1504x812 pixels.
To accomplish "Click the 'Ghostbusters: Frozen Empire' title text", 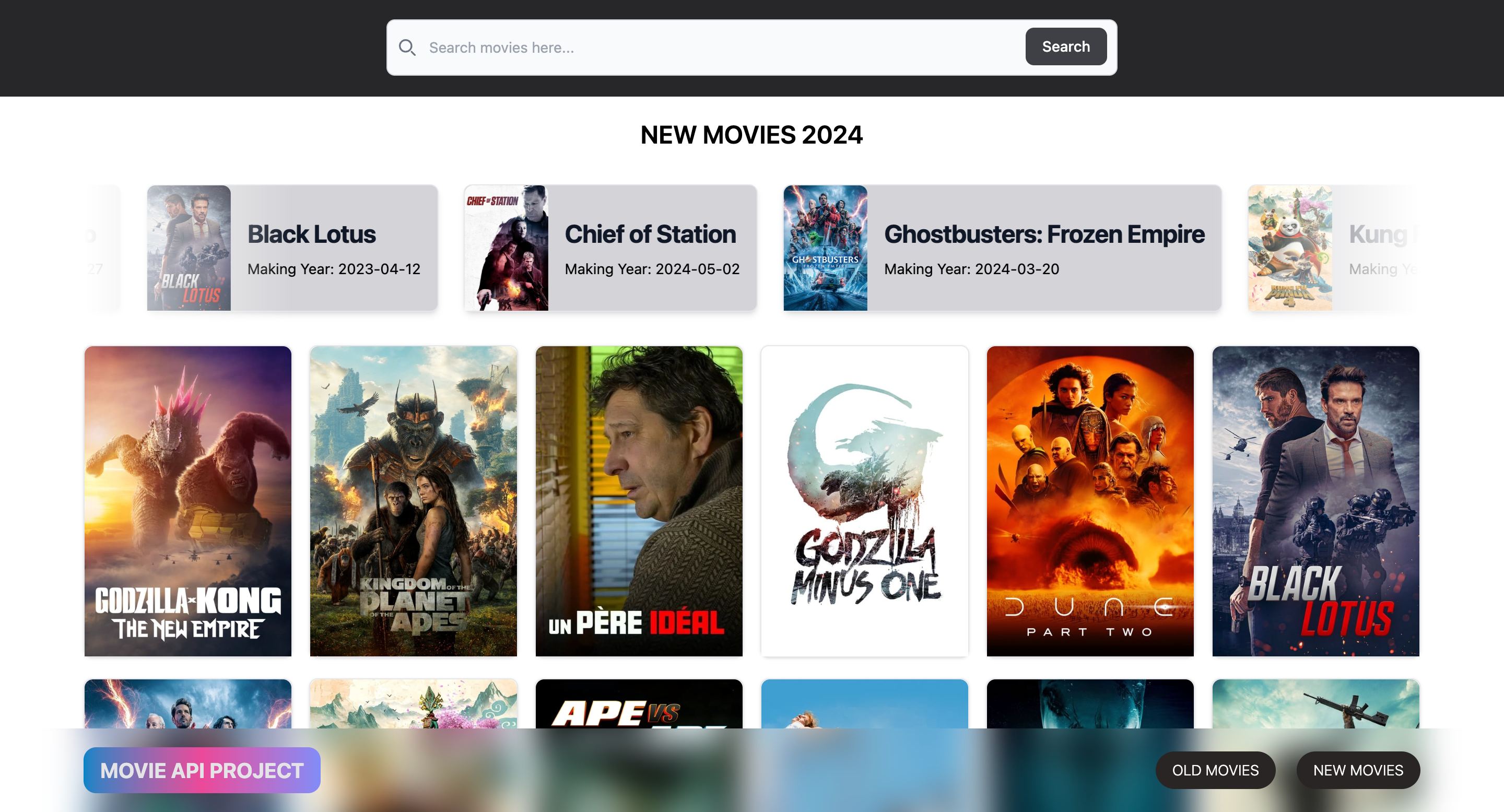I will tap(1044, 234).
